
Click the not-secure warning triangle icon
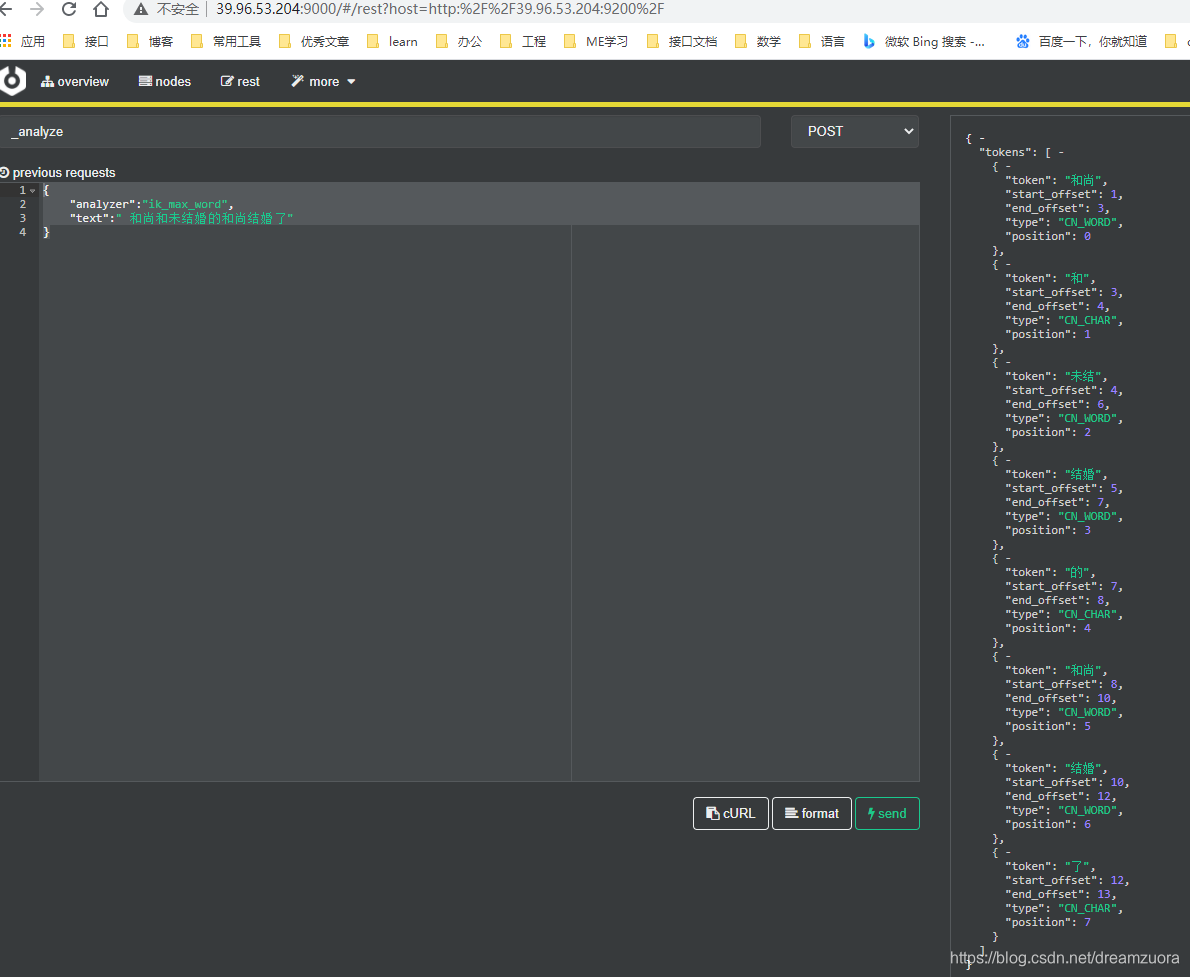[x=140, y=9]
